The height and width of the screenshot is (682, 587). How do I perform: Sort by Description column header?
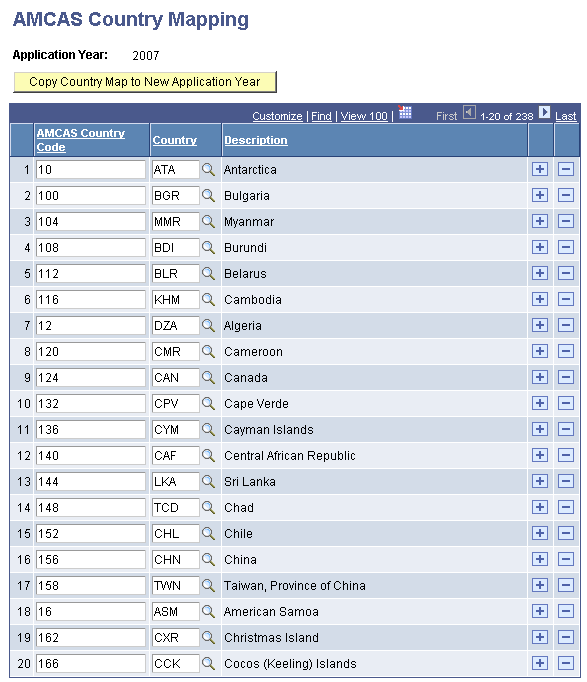pyautogui.click(x=256, y=140)
